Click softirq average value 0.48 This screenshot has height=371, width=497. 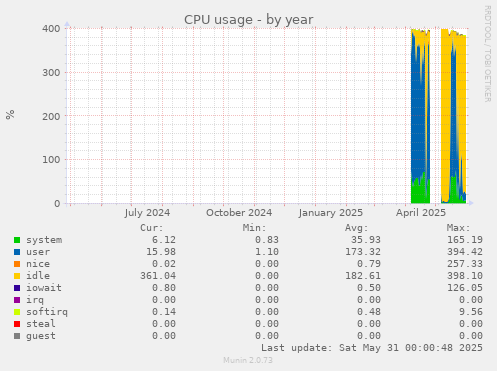coord(369,312)
